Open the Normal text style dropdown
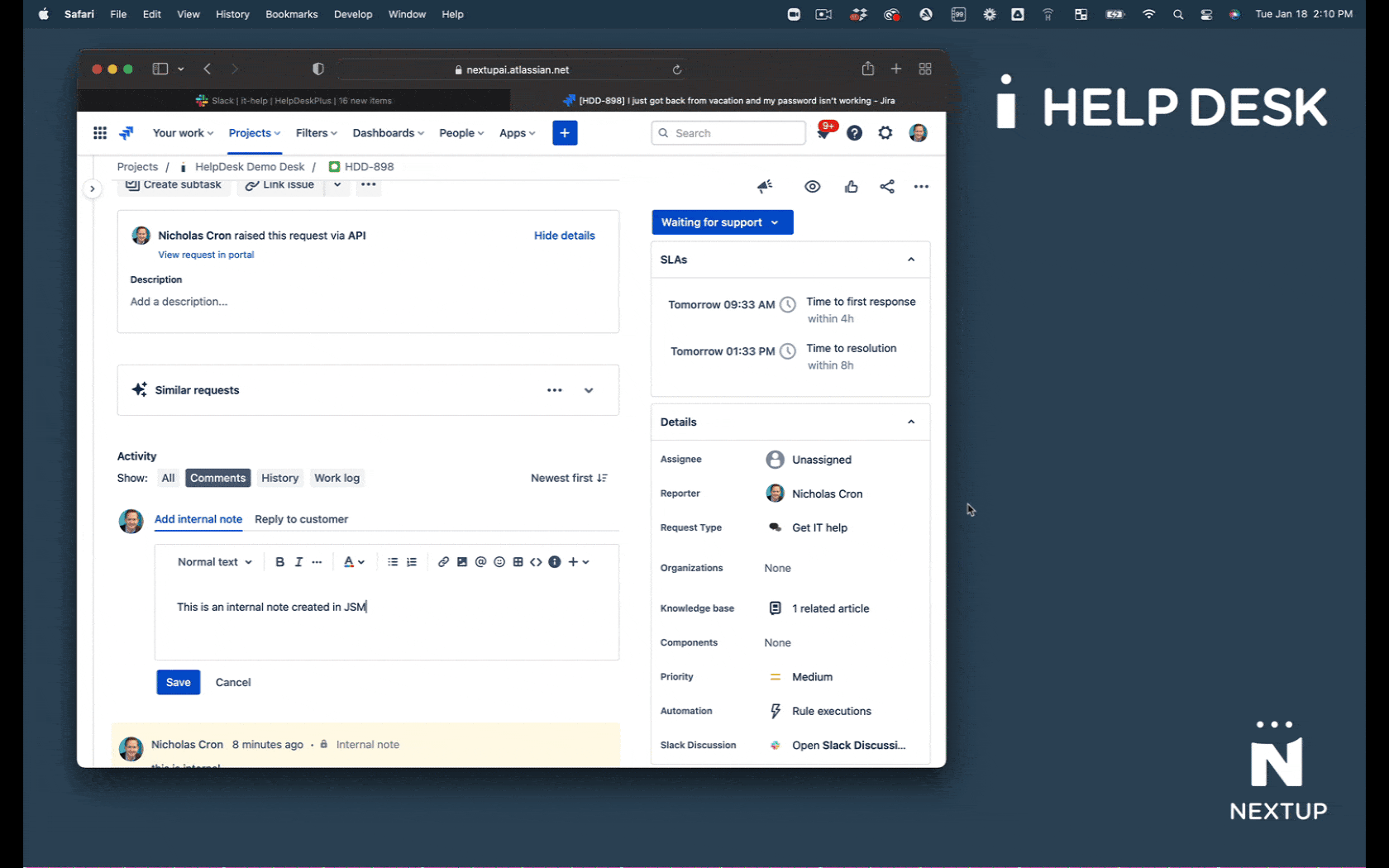1389x868 pixels. click(x=215, y=562)
